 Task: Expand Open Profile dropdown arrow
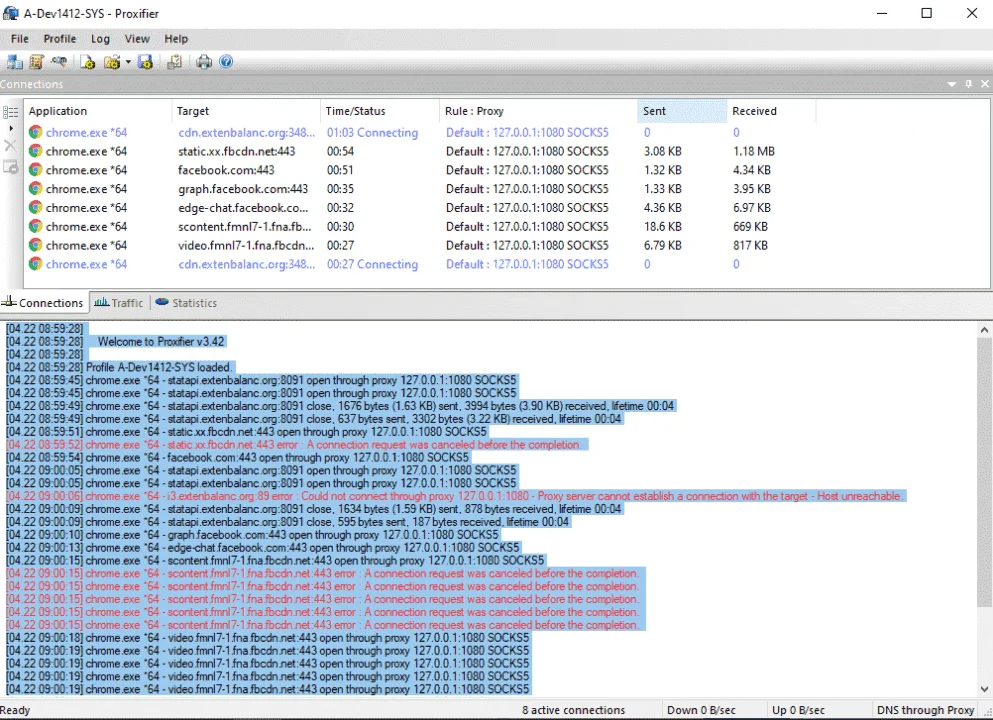pyautogui.click(x=128, y=61)
